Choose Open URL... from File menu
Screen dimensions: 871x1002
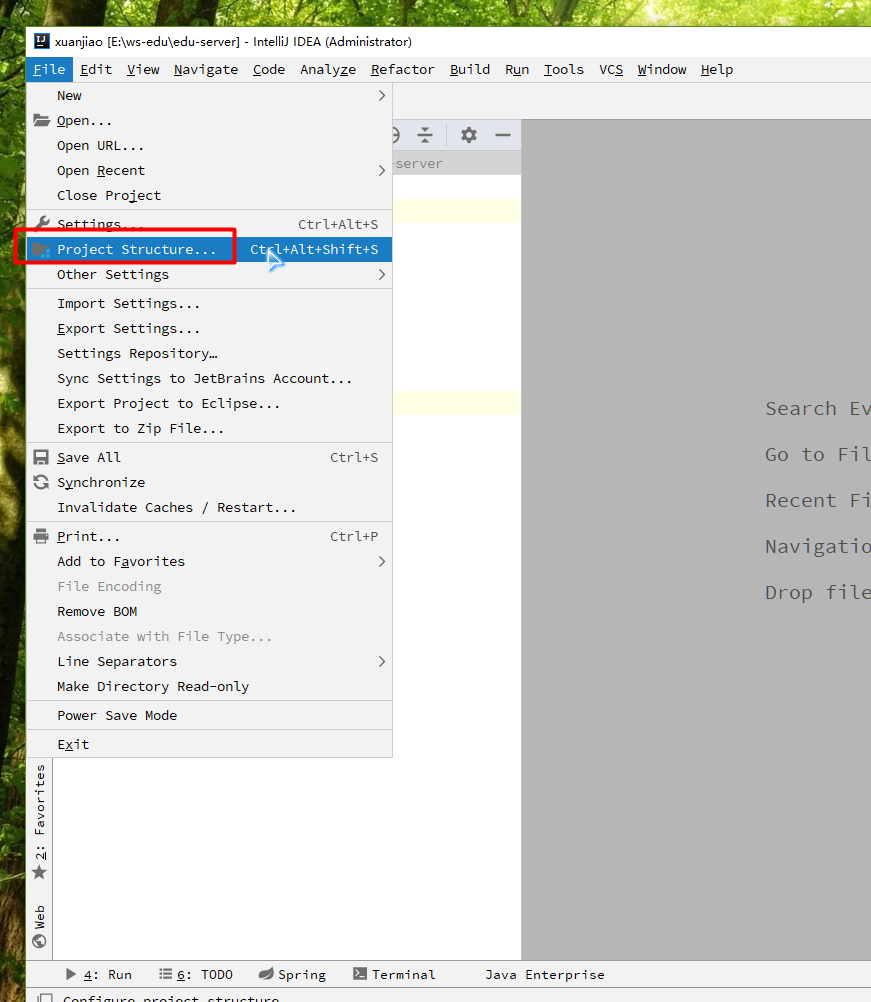(x=210, y=146)
